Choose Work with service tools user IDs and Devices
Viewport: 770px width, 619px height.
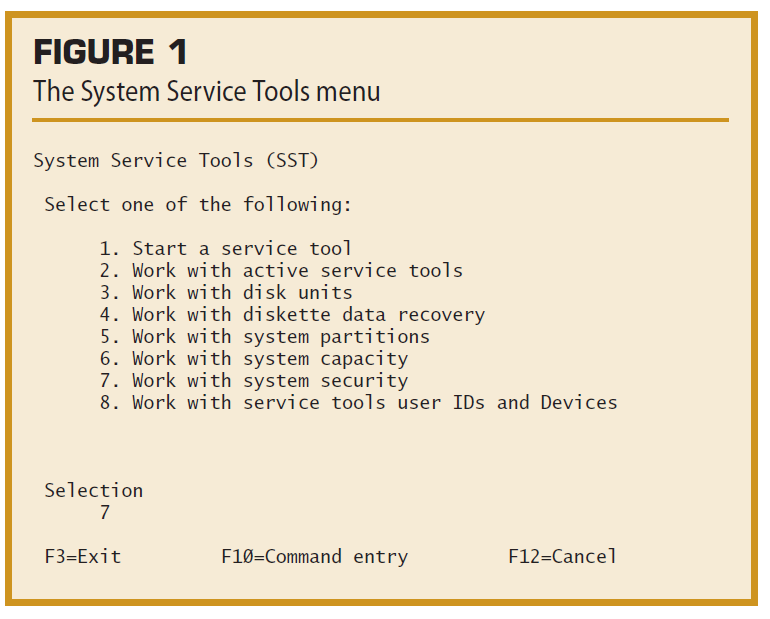point(358,403)
